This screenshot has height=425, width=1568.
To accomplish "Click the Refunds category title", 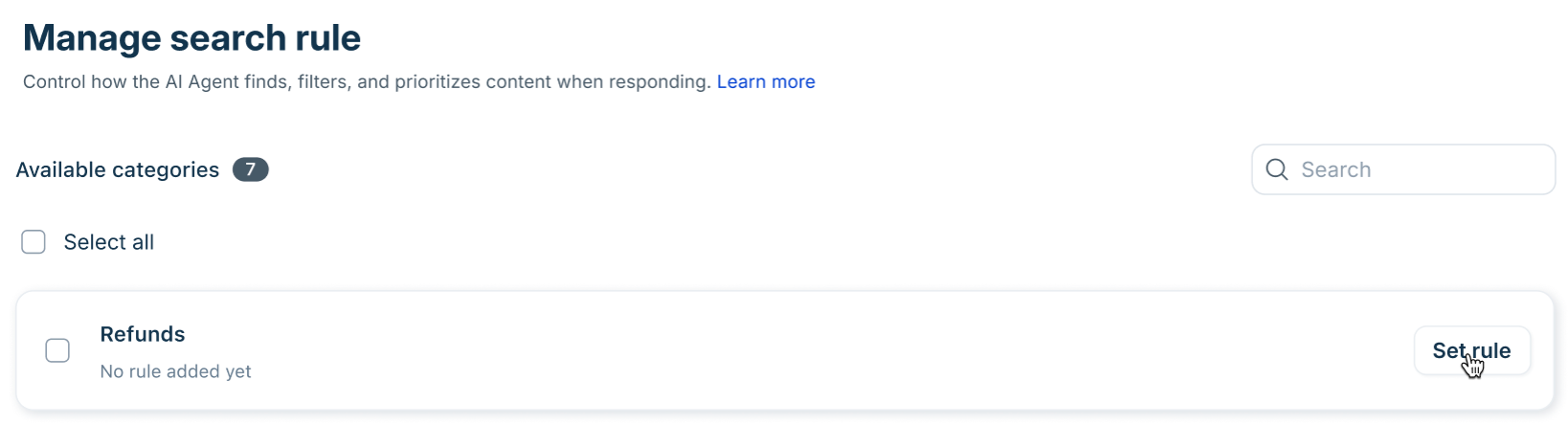I will tap(143, 334).
